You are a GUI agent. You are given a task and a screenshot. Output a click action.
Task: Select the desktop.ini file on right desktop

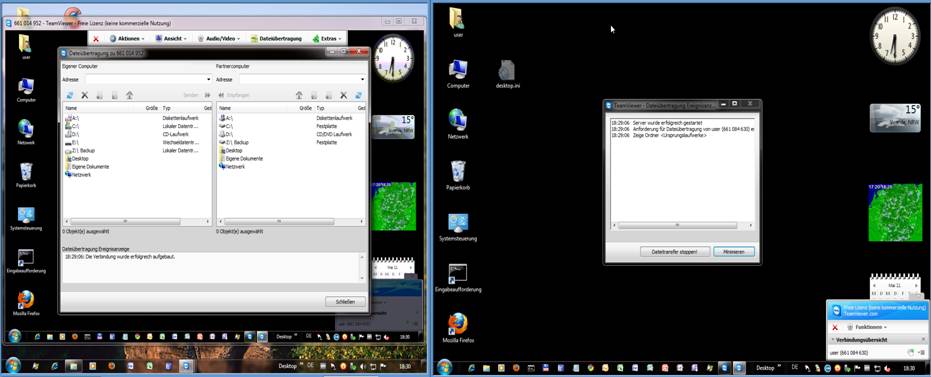[x=507, y=74]
